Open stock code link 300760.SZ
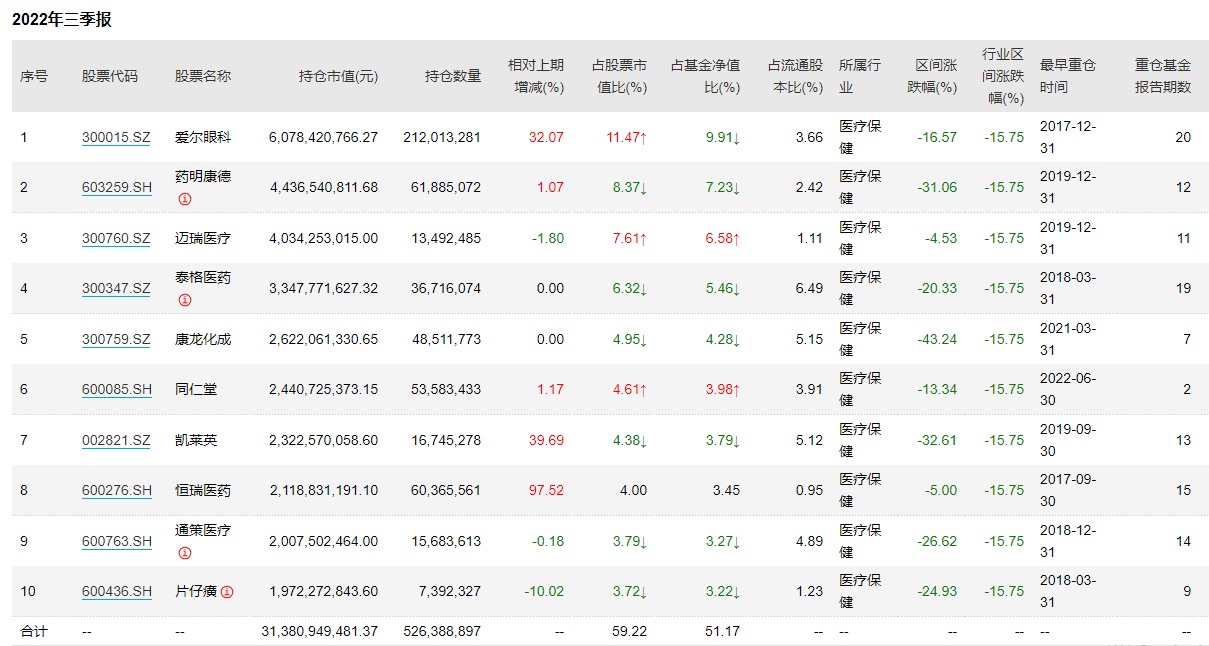 point(116,238)
